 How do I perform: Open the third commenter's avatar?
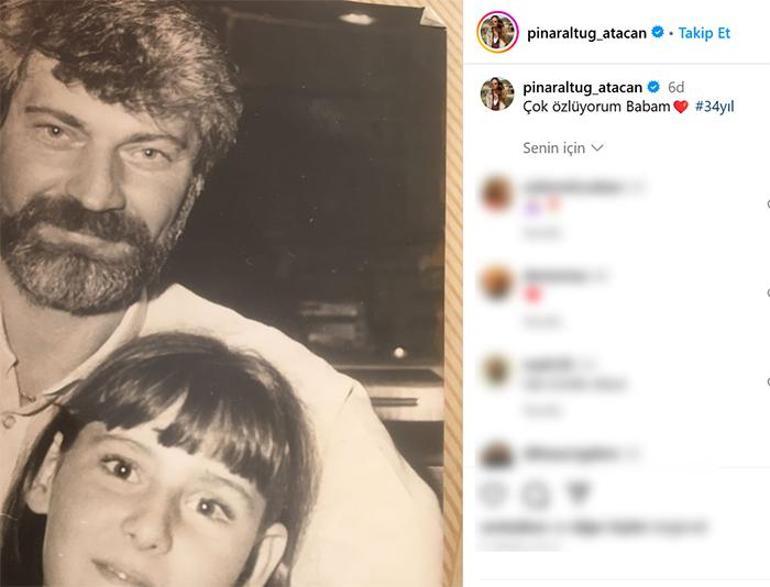click(x=497, y=370)
